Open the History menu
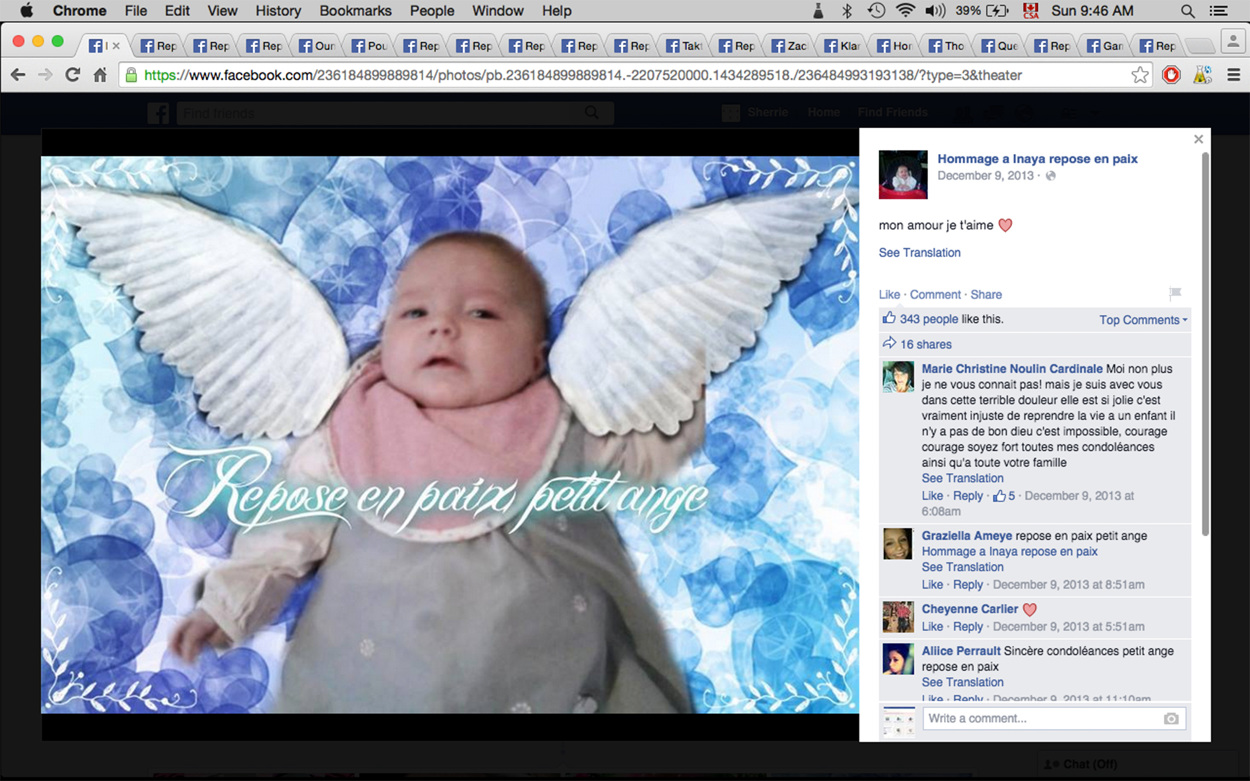 278,11
